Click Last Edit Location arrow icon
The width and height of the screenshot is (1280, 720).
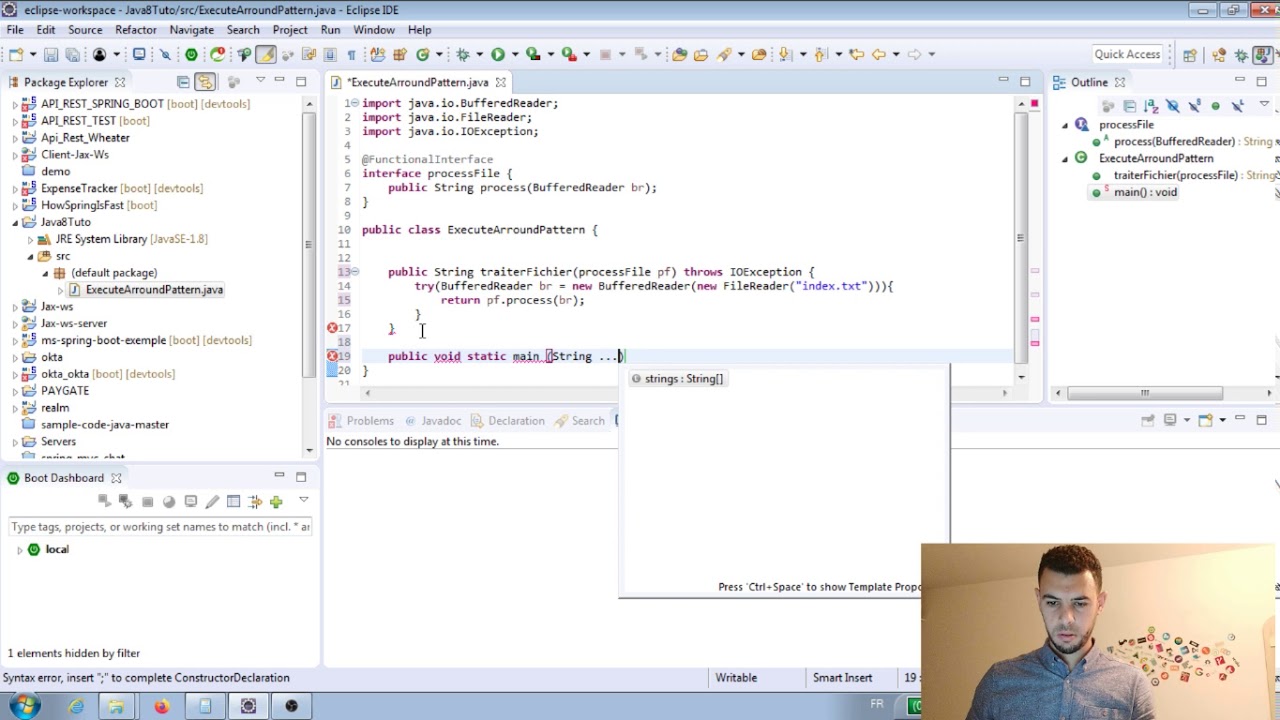(x=856, y=54)
